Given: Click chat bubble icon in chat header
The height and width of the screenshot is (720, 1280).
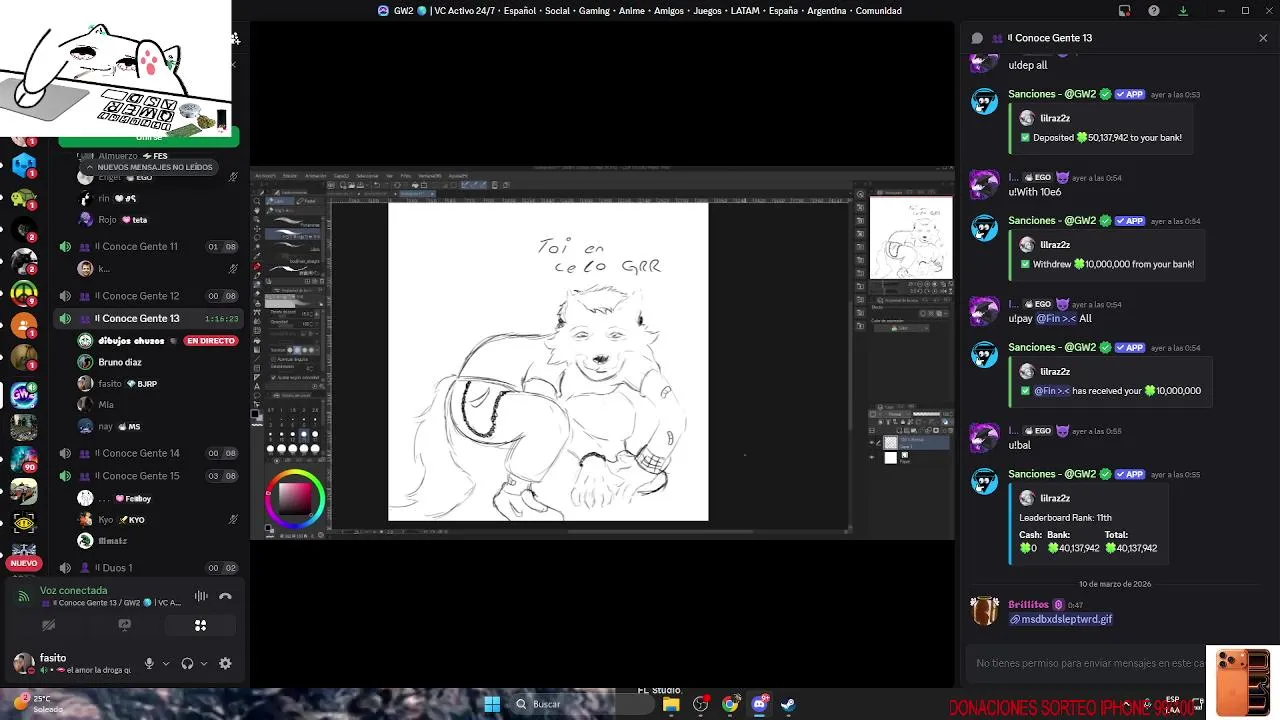Looking at the screenshot, I should point(977,38).
